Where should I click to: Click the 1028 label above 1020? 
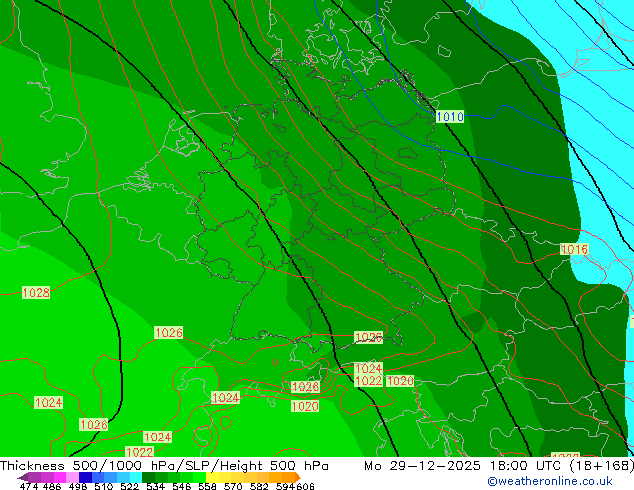point(305,387)
